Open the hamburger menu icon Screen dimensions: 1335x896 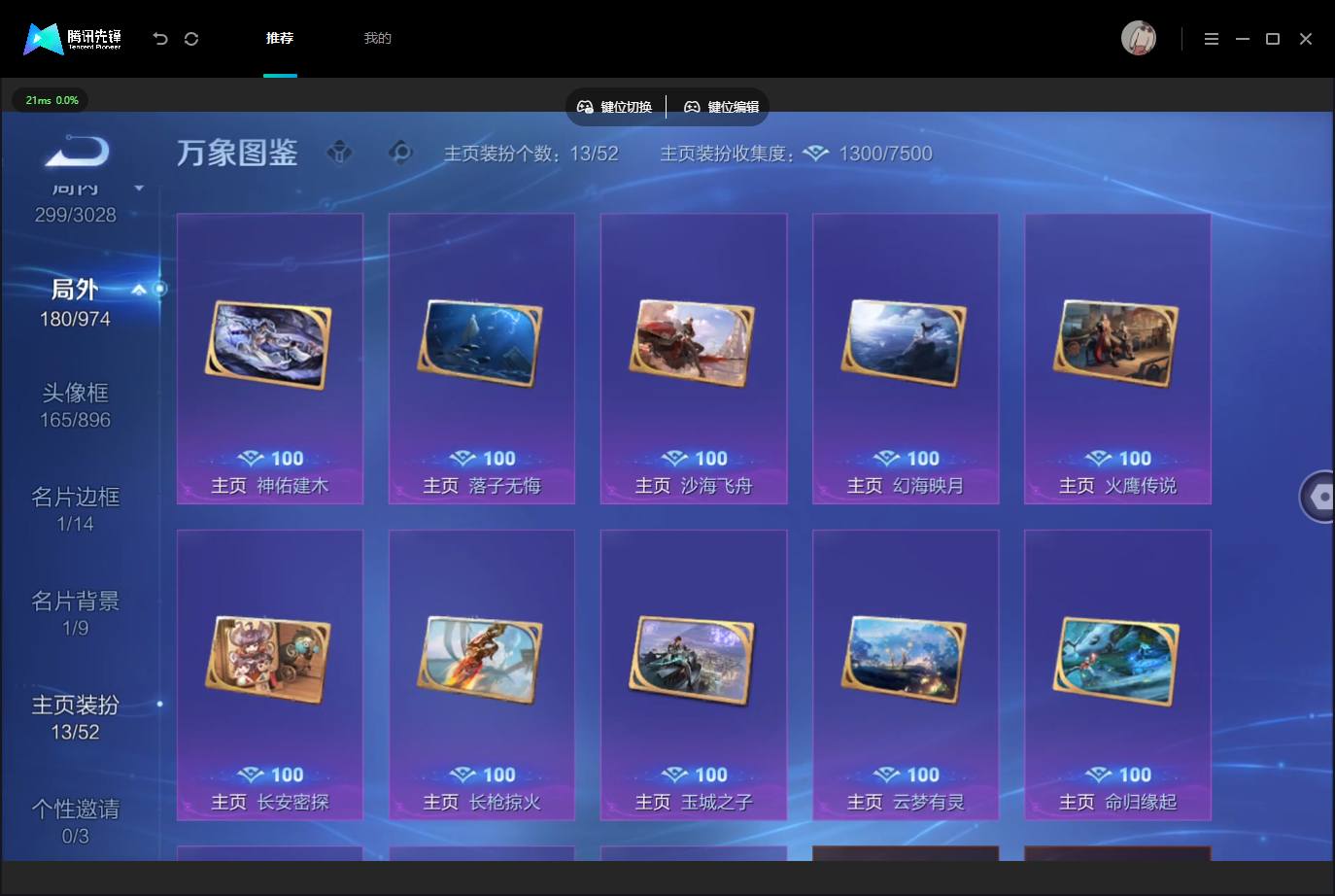1212,39
